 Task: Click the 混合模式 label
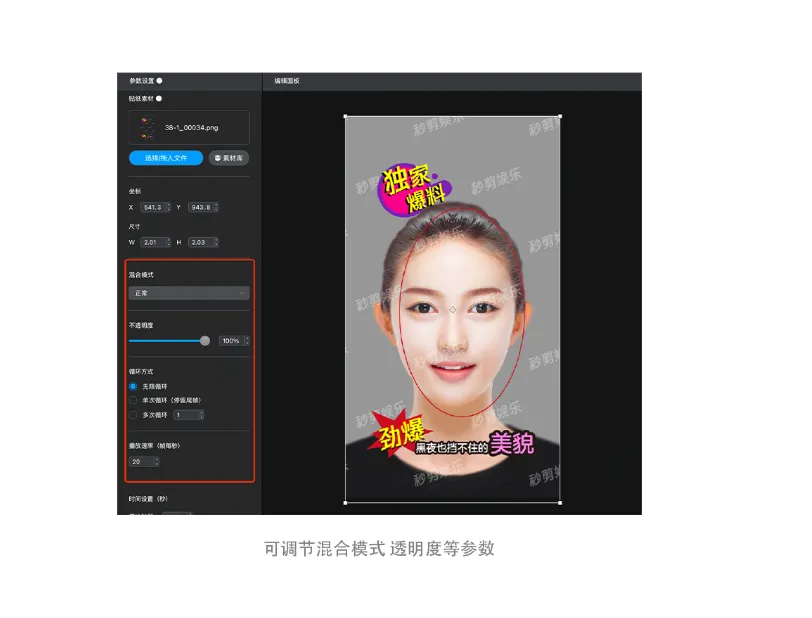[141, 275]
